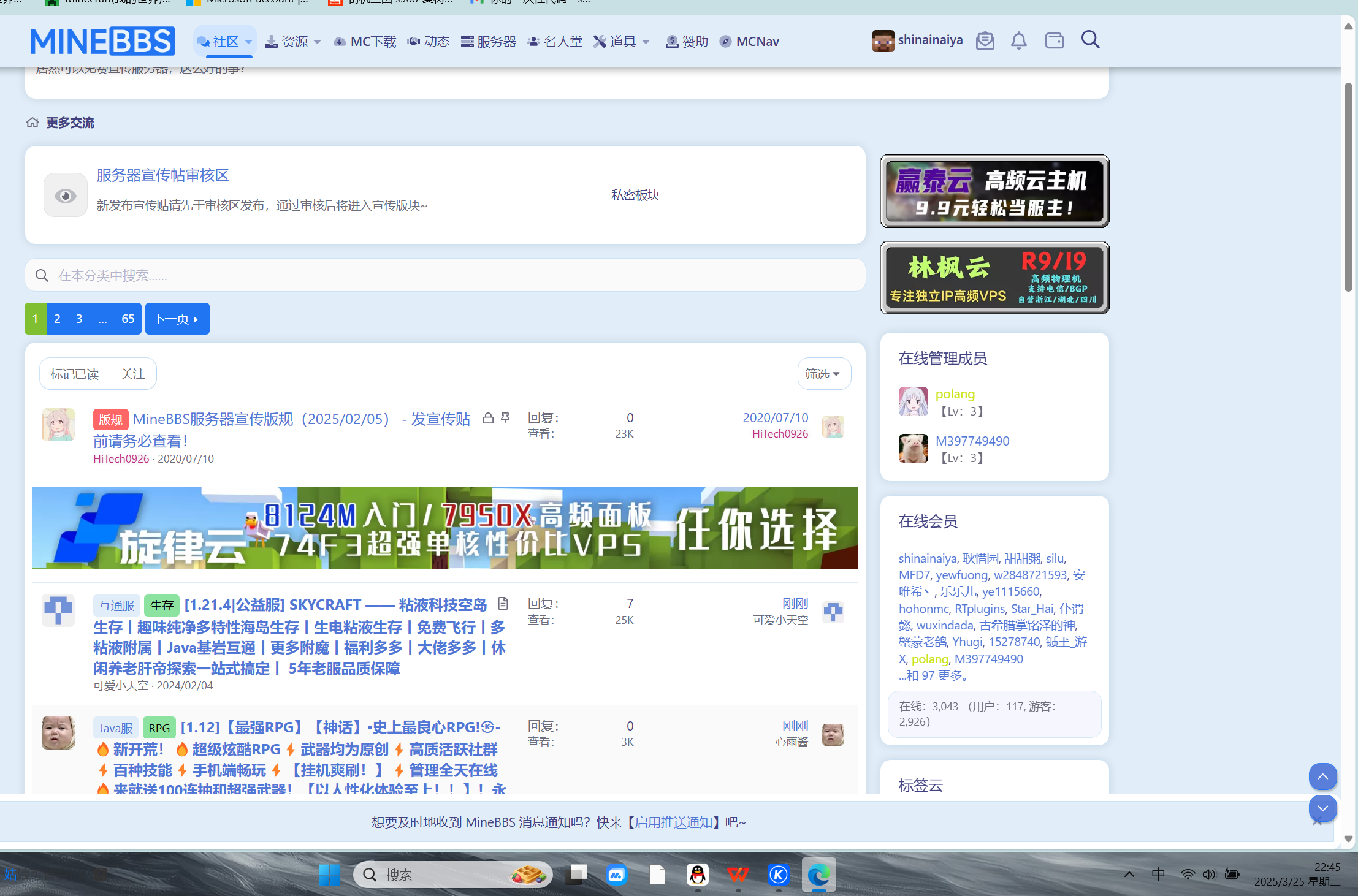
Task: Open 赞助 in navigation bar
Action: coord(687,41)
